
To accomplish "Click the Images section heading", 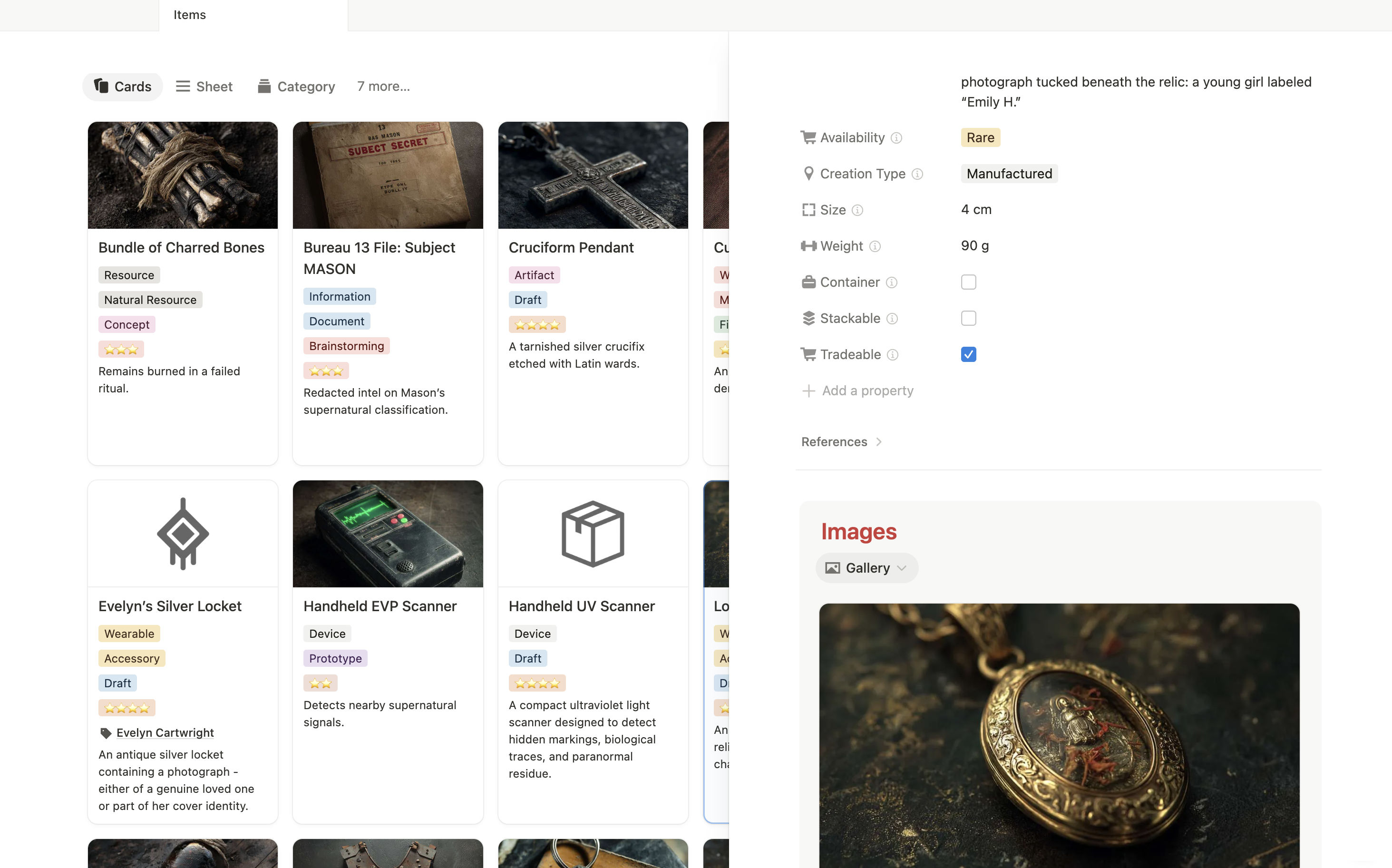I will click(x=859, y=532).
